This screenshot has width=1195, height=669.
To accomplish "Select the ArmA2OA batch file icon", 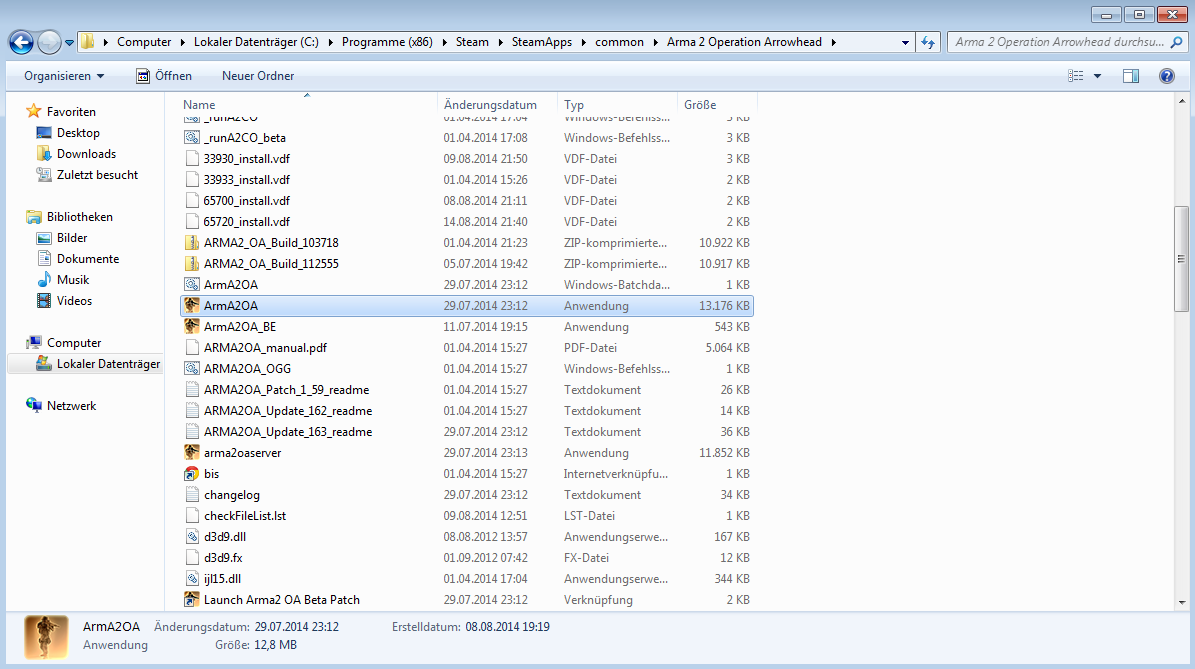I will click(x=192, y=284).
